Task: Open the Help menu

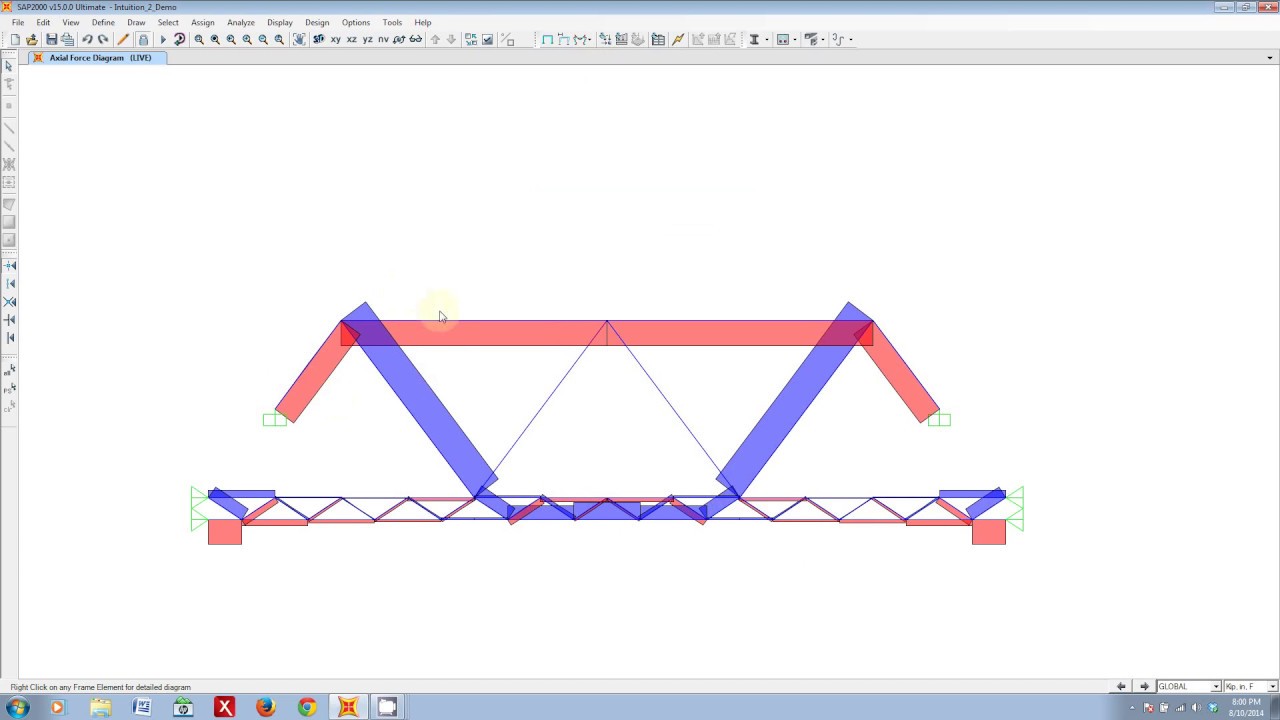Action: (x=423, y=22)
